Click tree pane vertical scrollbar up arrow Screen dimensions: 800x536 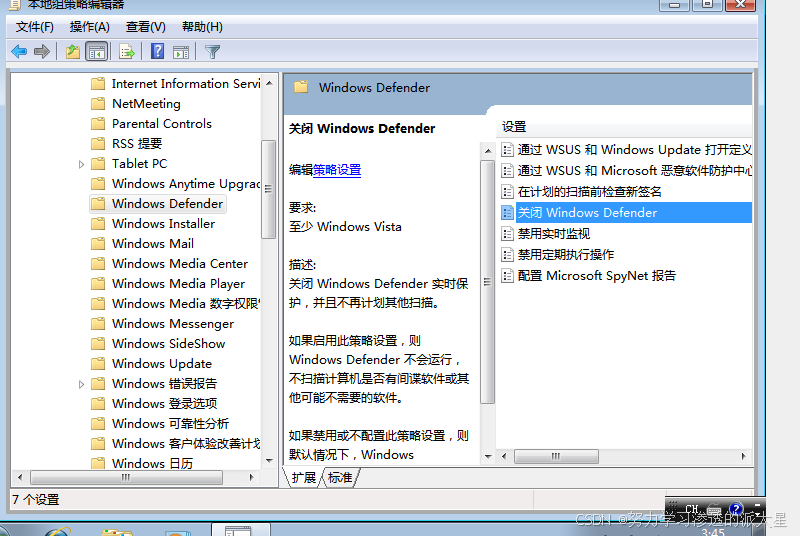point(269,83)
